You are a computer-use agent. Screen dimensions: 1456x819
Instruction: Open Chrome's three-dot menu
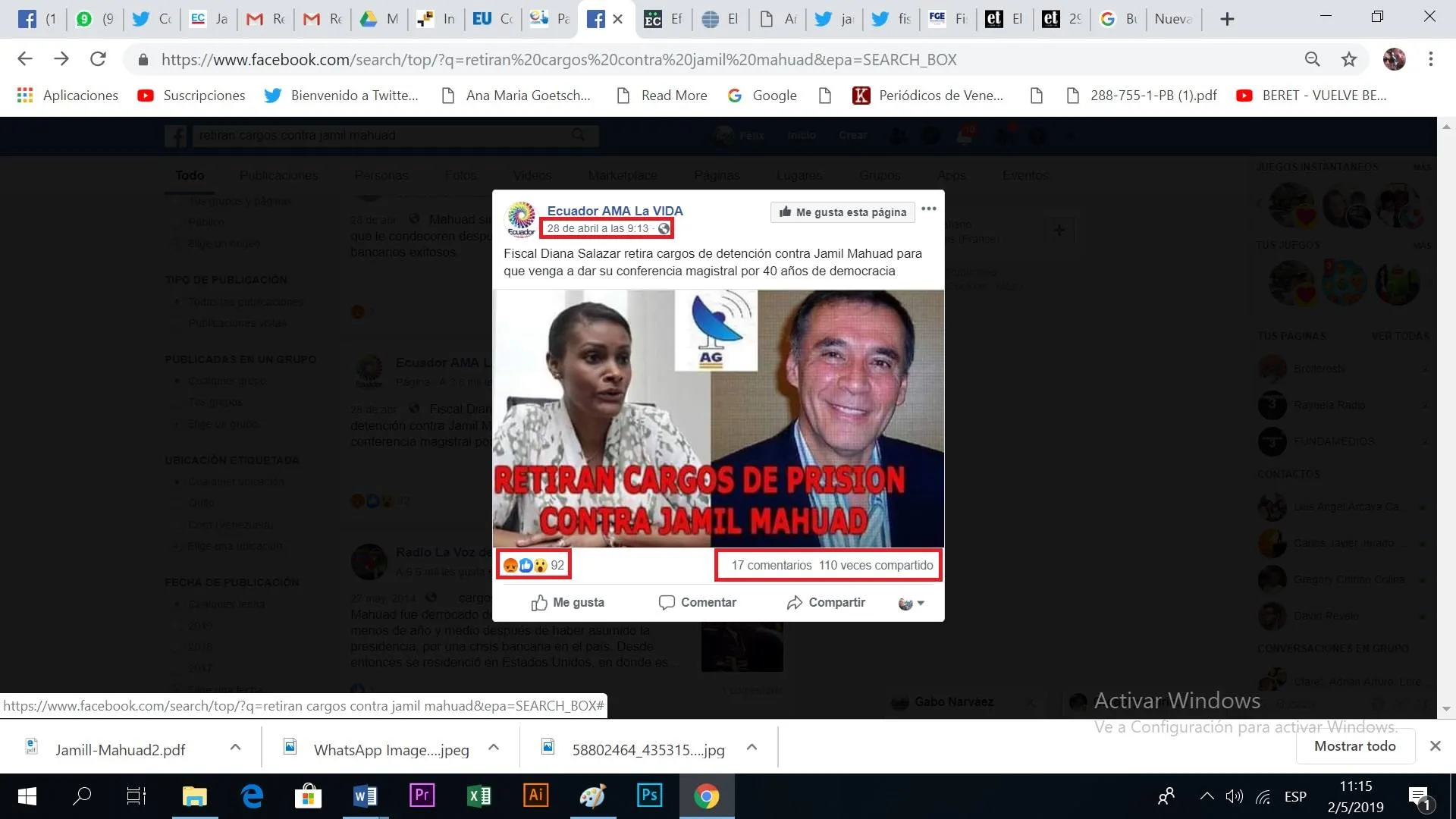click(x=1430, y=59)
